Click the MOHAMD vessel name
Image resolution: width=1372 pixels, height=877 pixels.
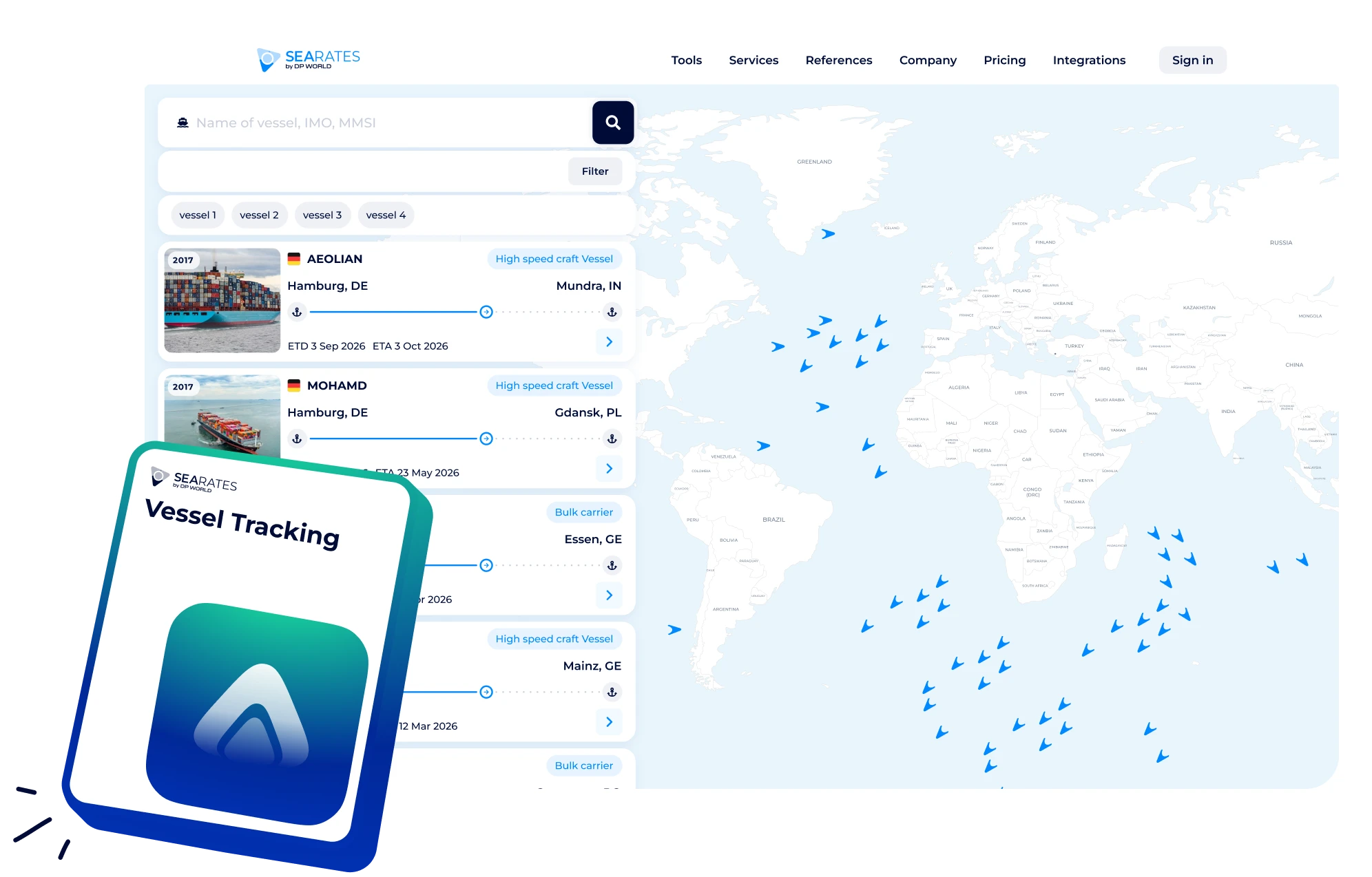(337, 385)
